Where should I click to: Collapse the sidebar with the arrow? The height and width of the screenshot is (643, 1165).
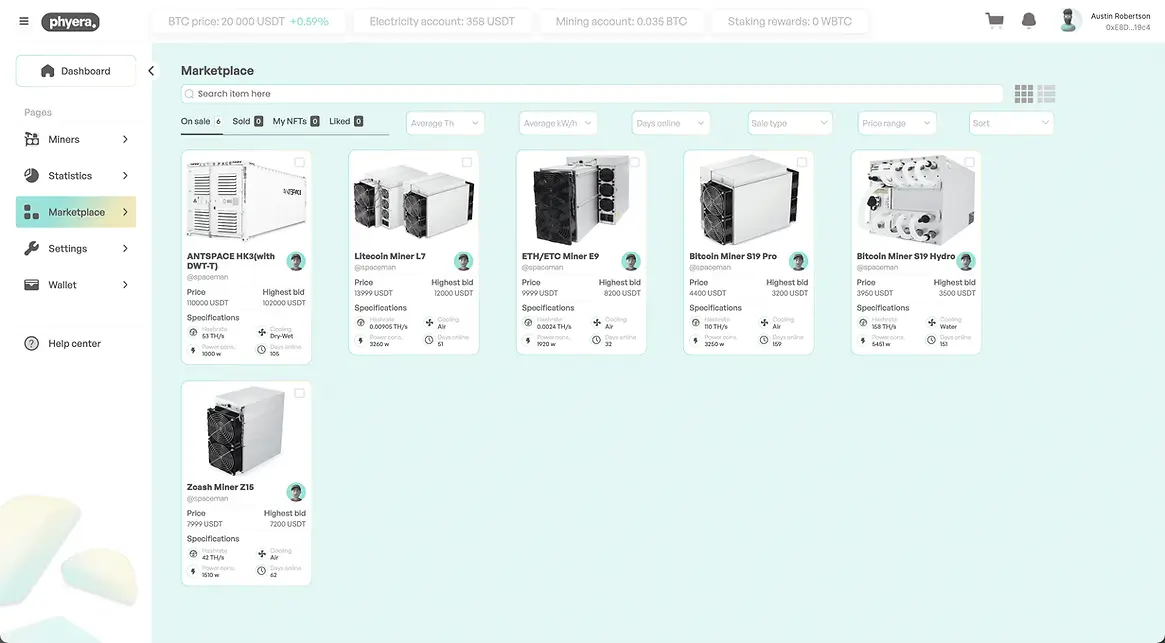152,71
